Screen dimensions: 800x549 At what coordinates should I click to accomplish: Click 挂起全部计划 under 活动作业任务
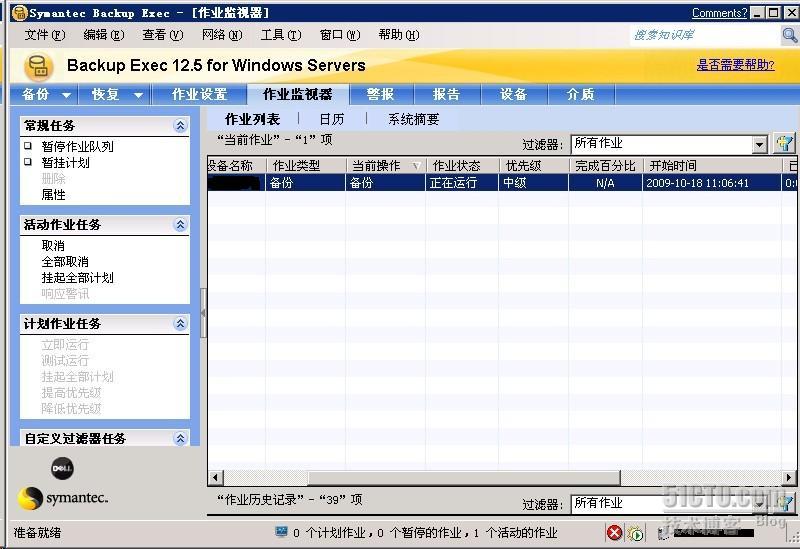pyautogui.click(x=78, y=278)
